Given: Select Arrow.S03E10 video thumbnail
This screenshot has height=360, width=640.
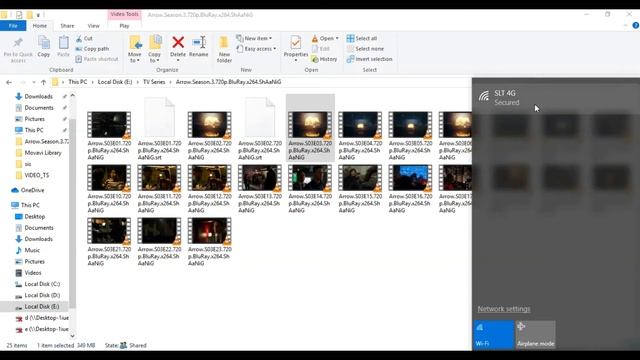Looking at the screenshot, I should tap(109, 178).
